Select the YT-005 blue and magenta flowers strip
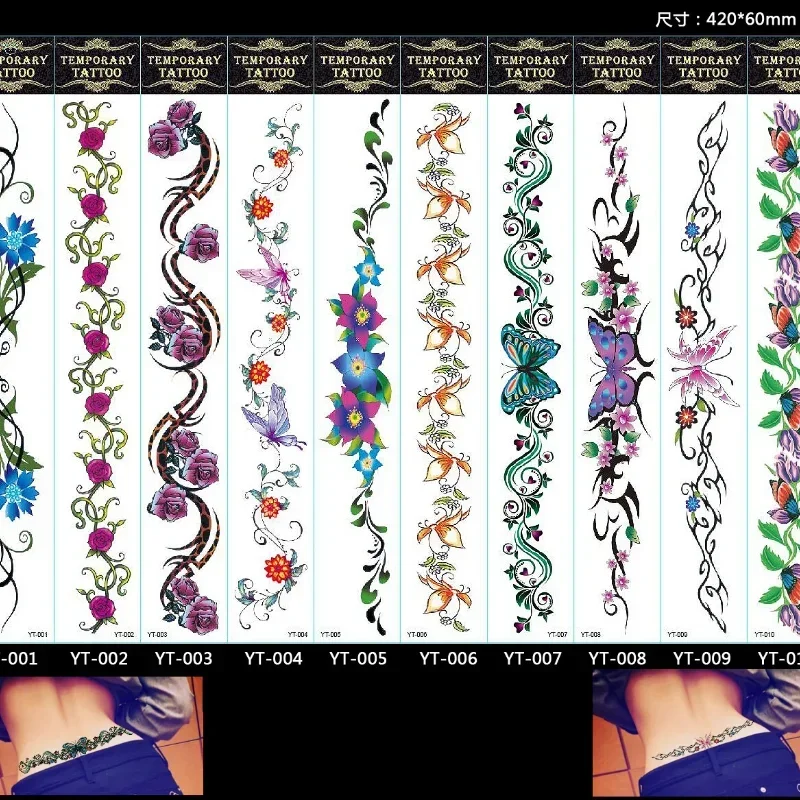 357,367
